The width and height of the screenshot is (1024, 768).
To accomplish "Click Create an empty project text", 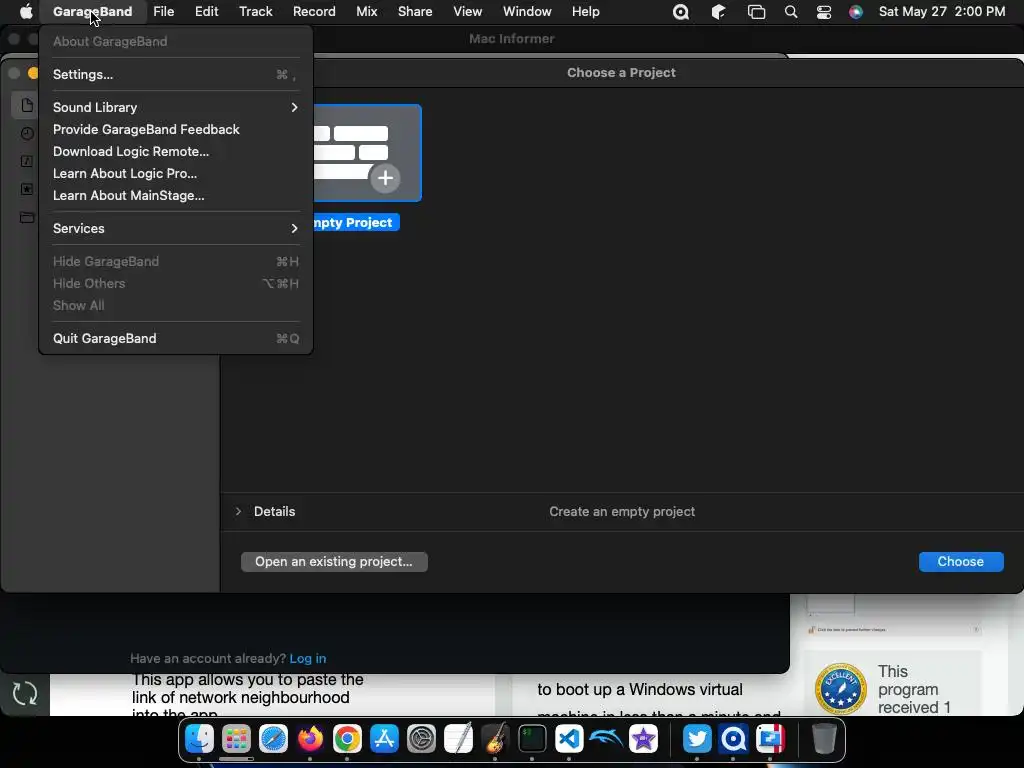I will coord(622,511).
